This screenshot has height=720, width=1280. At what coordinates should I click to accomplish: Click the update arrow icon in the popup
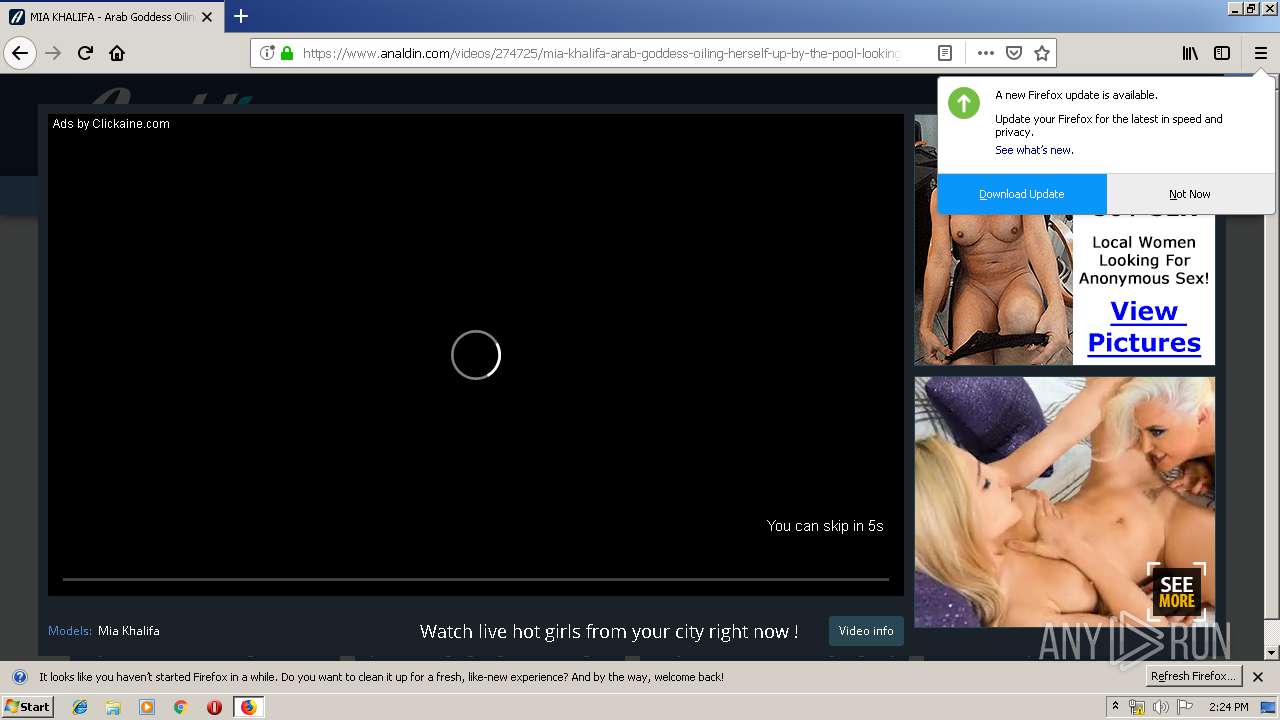coord(964,103)
